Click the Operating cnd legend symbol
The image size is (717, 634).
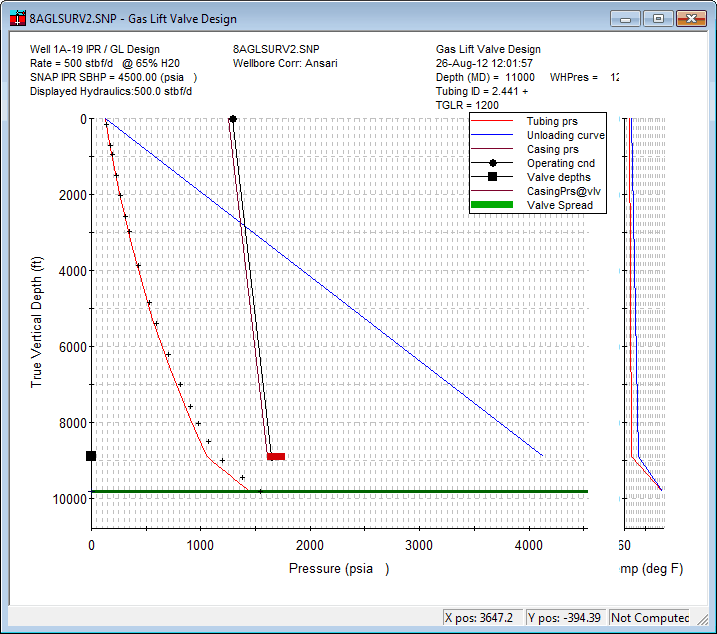[x=493, y=163]
